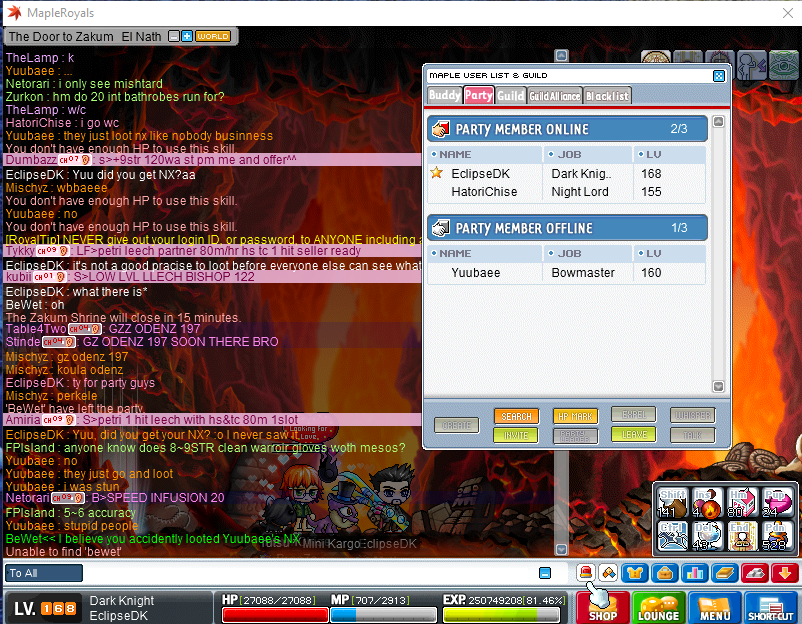Open the Stats bar chart icon
This screenshot has height=624, width=802.
coord(694,573)
